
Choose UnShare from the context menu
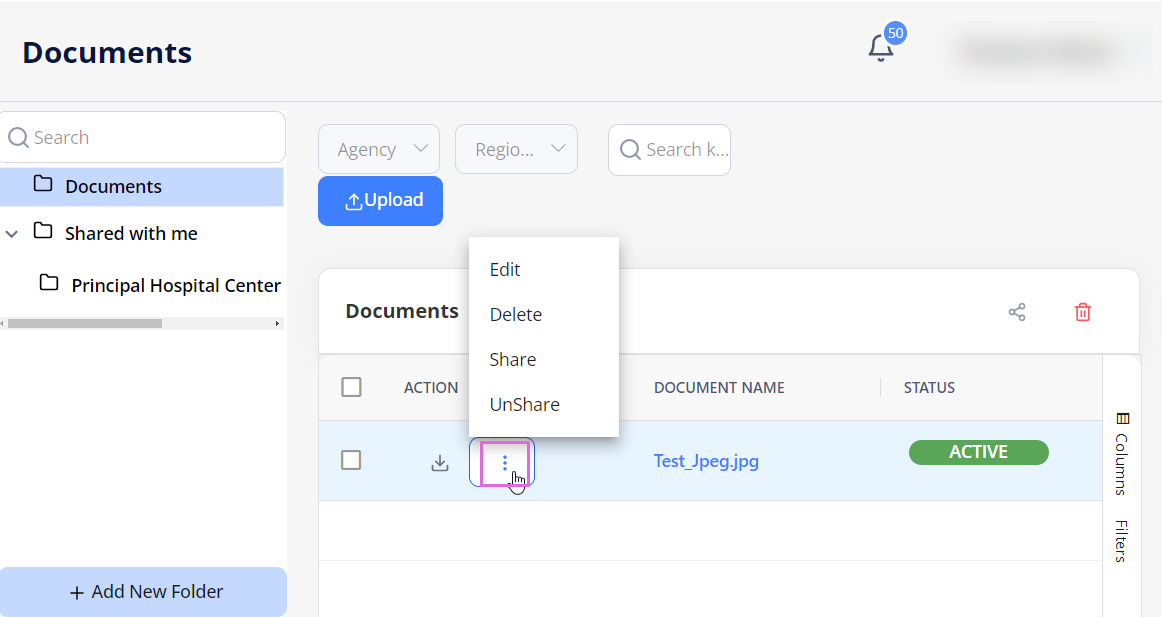544,404
